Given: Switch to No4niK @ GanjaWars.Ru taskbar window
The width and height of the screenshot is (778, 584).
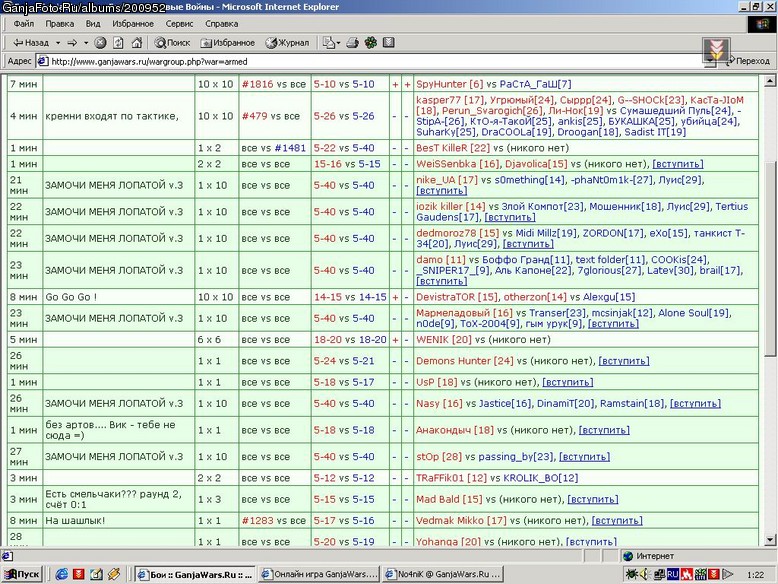Looking at the screenshot, I should tap(443, 574).
